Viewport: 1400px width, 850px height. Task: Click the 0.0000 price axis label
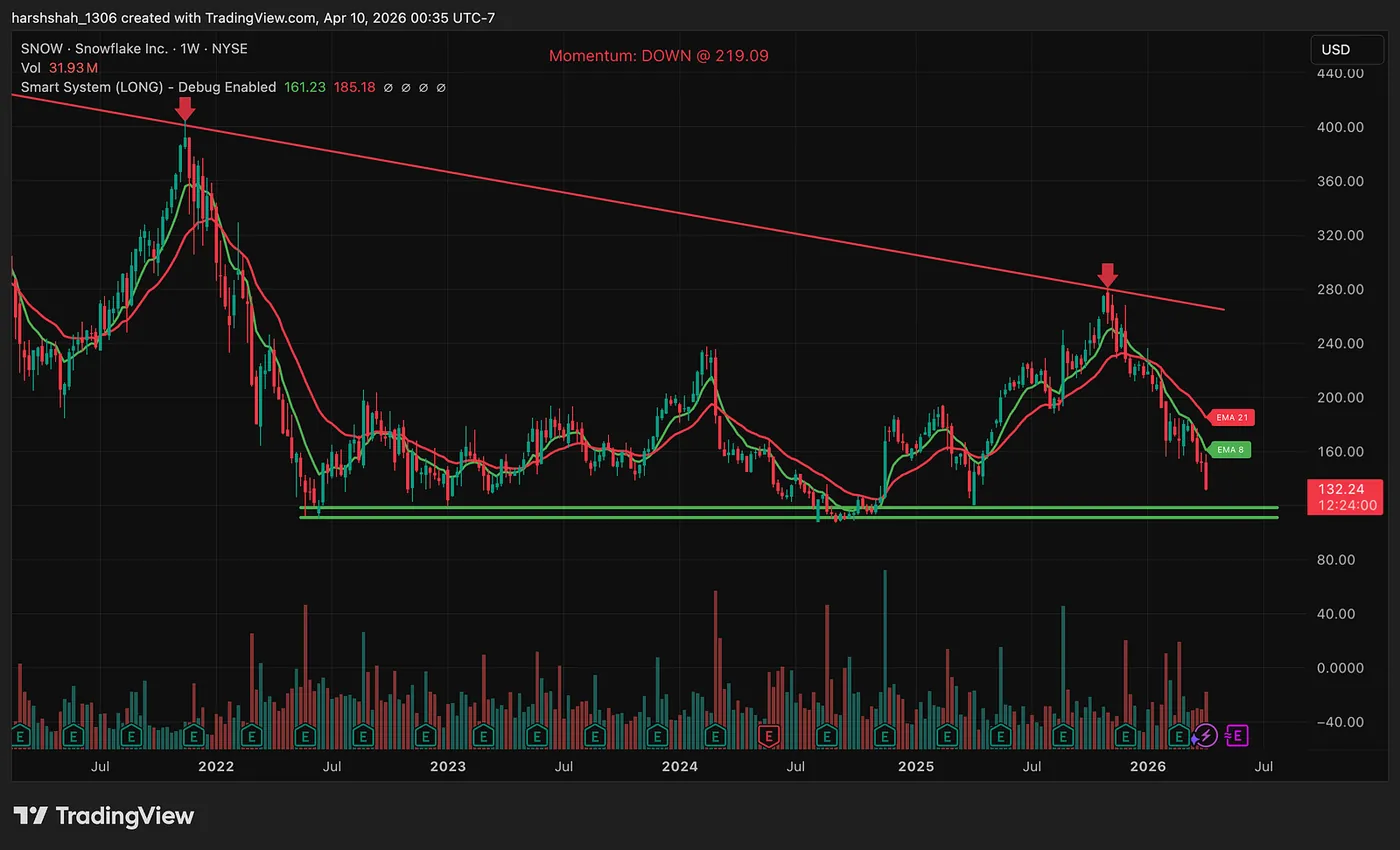tap(1341, 667)
